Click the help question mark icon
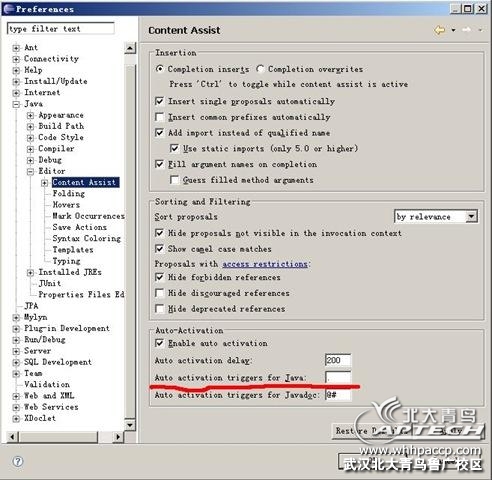 (18, 461)
